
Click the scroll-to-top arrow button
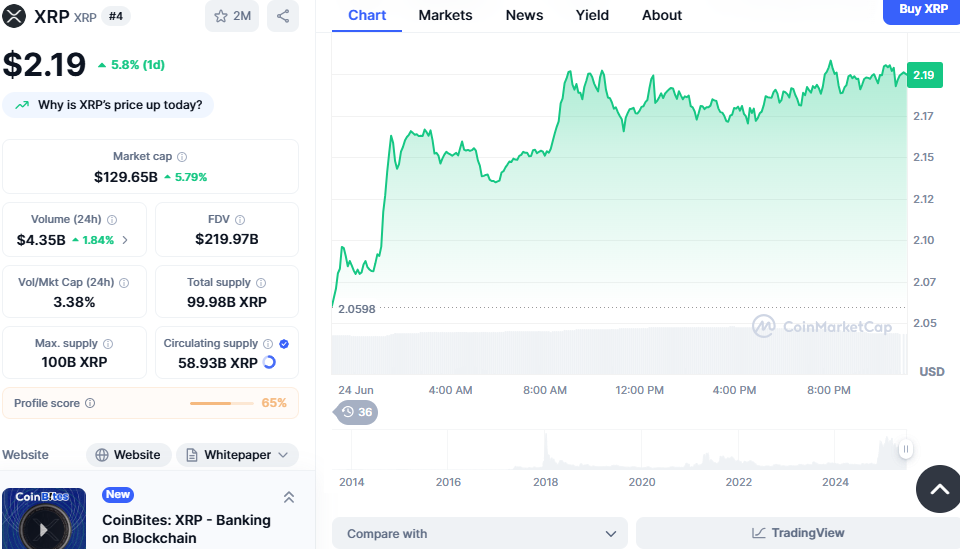(x=939, y=489)
